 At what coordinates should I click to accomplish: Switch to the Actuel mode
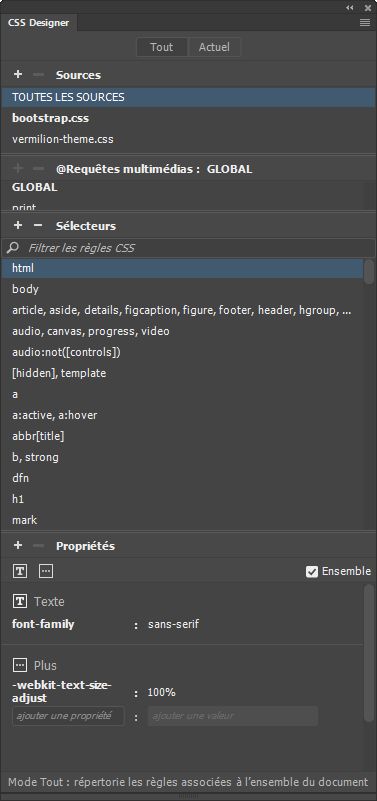click(214, 47)
